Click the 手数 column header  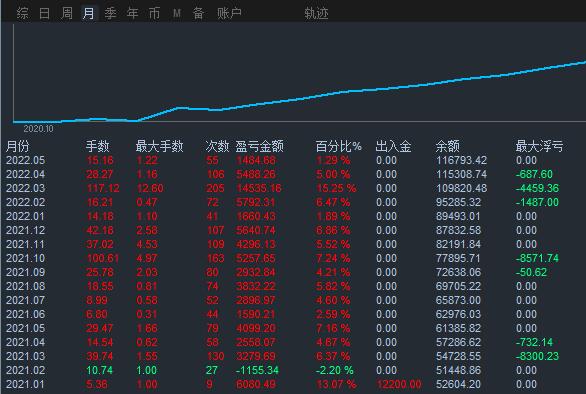pos(97,146)
